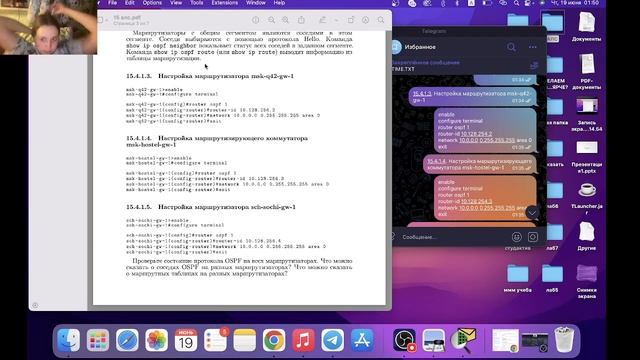Click the IP link 10.128.254.2 in Telegram
This screenshot has height=360, width=640.
476,134
